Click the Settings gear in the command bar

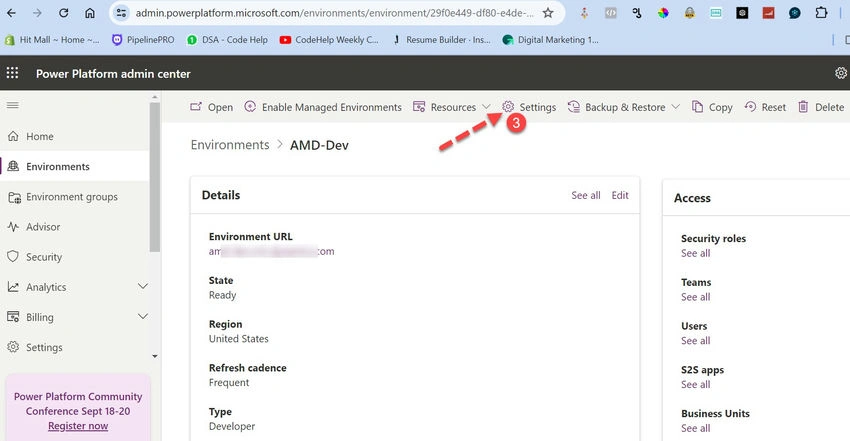508,107
